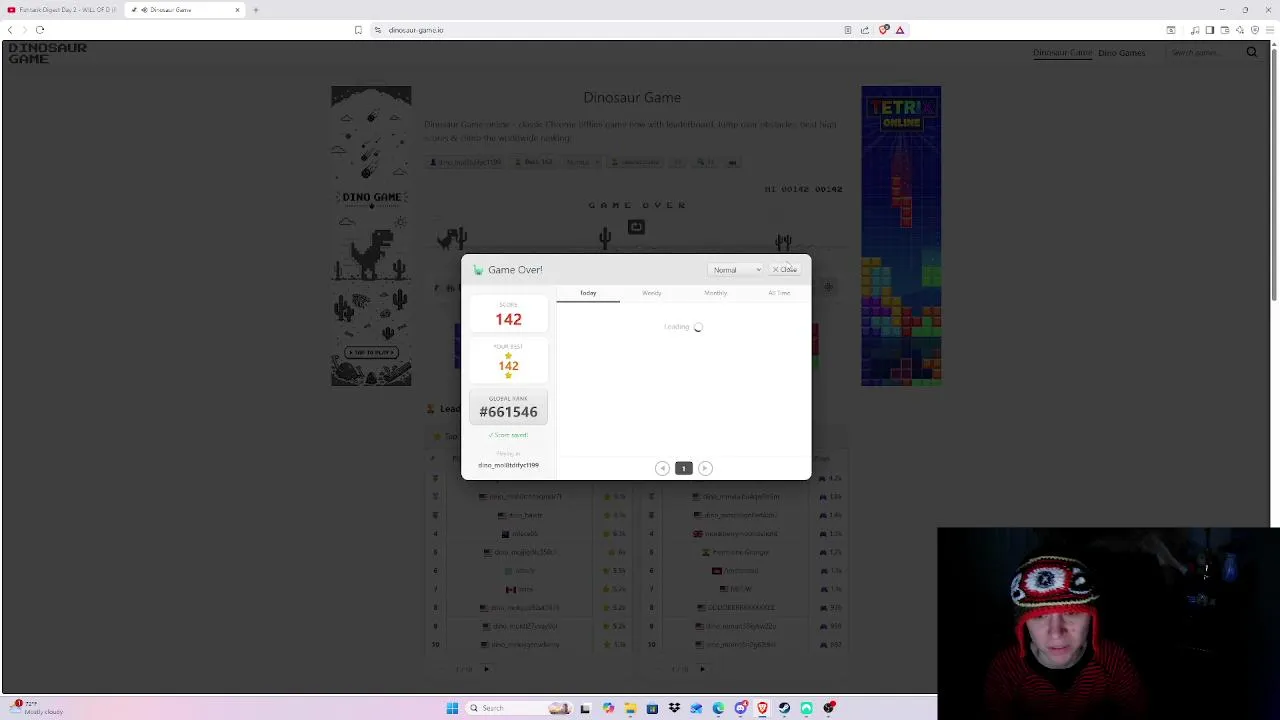This screenshot has width=1280, height=720.
Task: Open the browser hamburger menu
Action: click(1270, 30)
